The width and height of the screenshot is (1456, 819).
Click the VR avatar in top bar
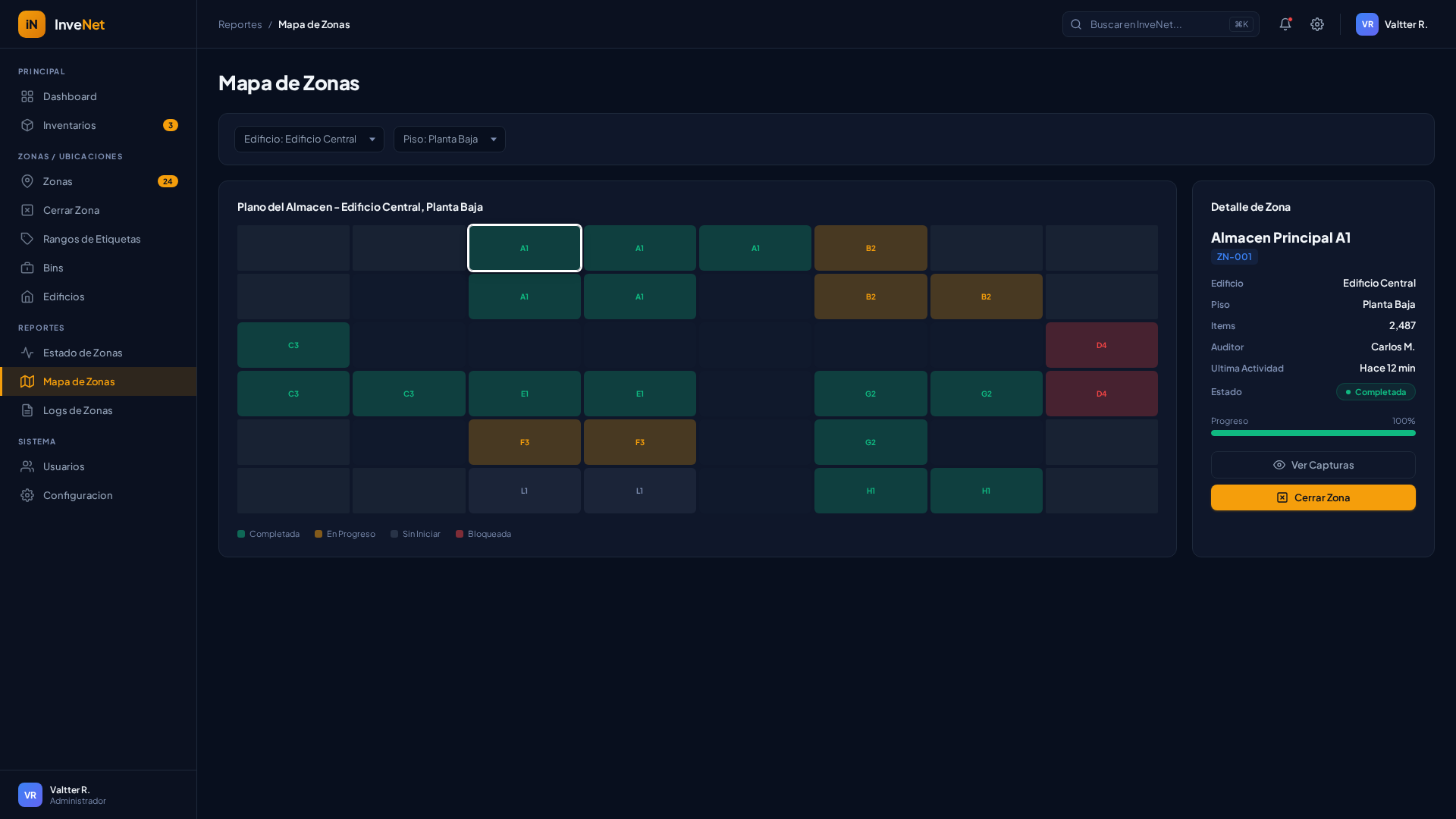1367,24
